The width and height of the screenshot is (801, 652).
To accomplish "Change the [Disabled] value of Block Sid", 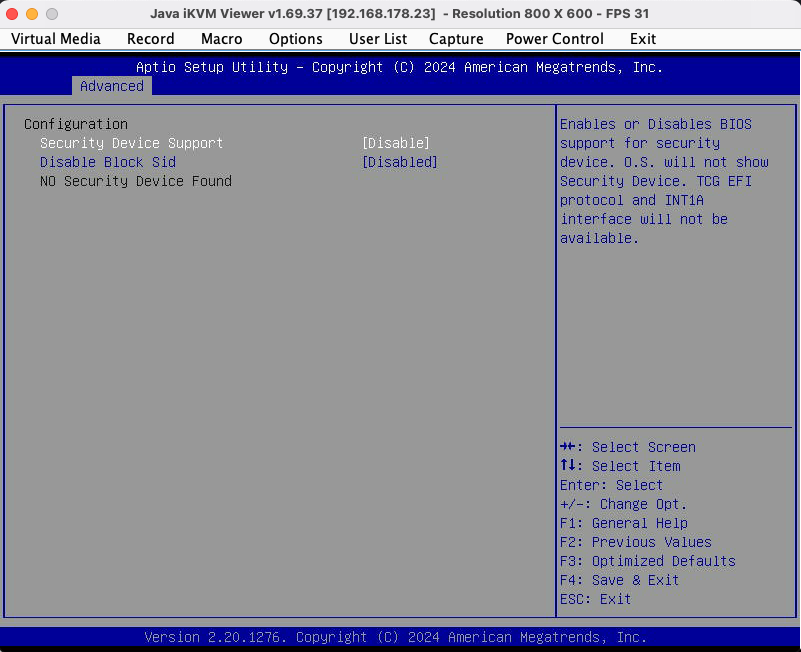I will (399, 162).
